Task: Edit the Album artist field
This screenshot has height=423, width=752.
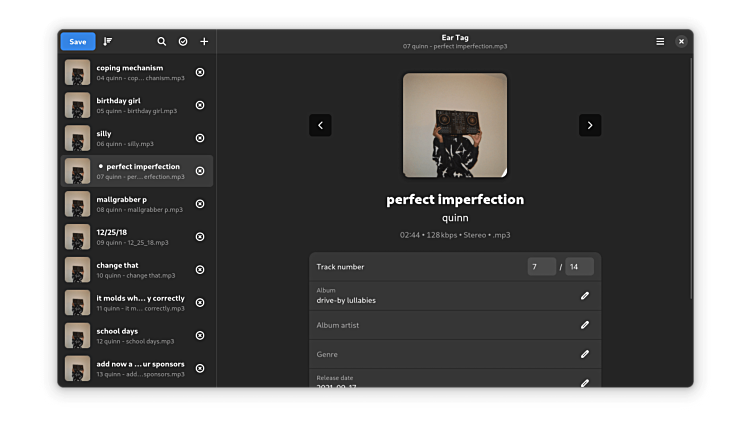Action: [585, 325]
